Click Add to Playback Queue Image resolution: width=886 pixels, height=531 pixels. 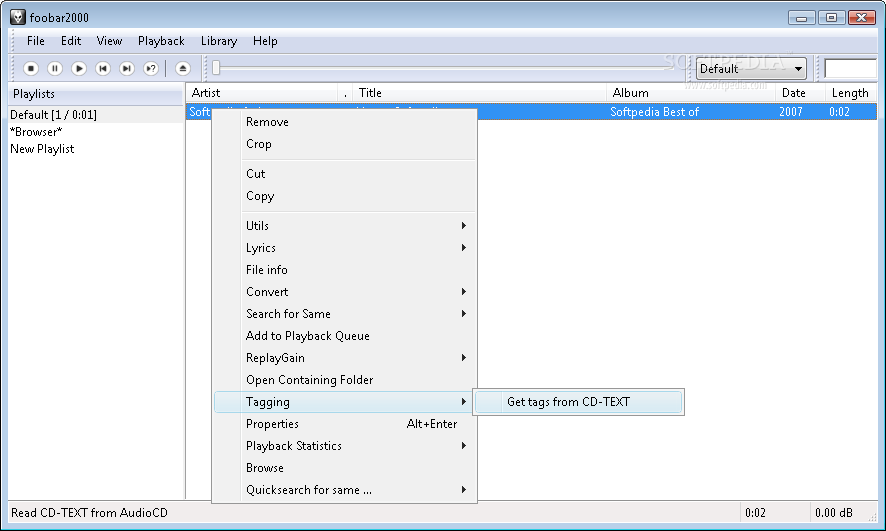344,336
